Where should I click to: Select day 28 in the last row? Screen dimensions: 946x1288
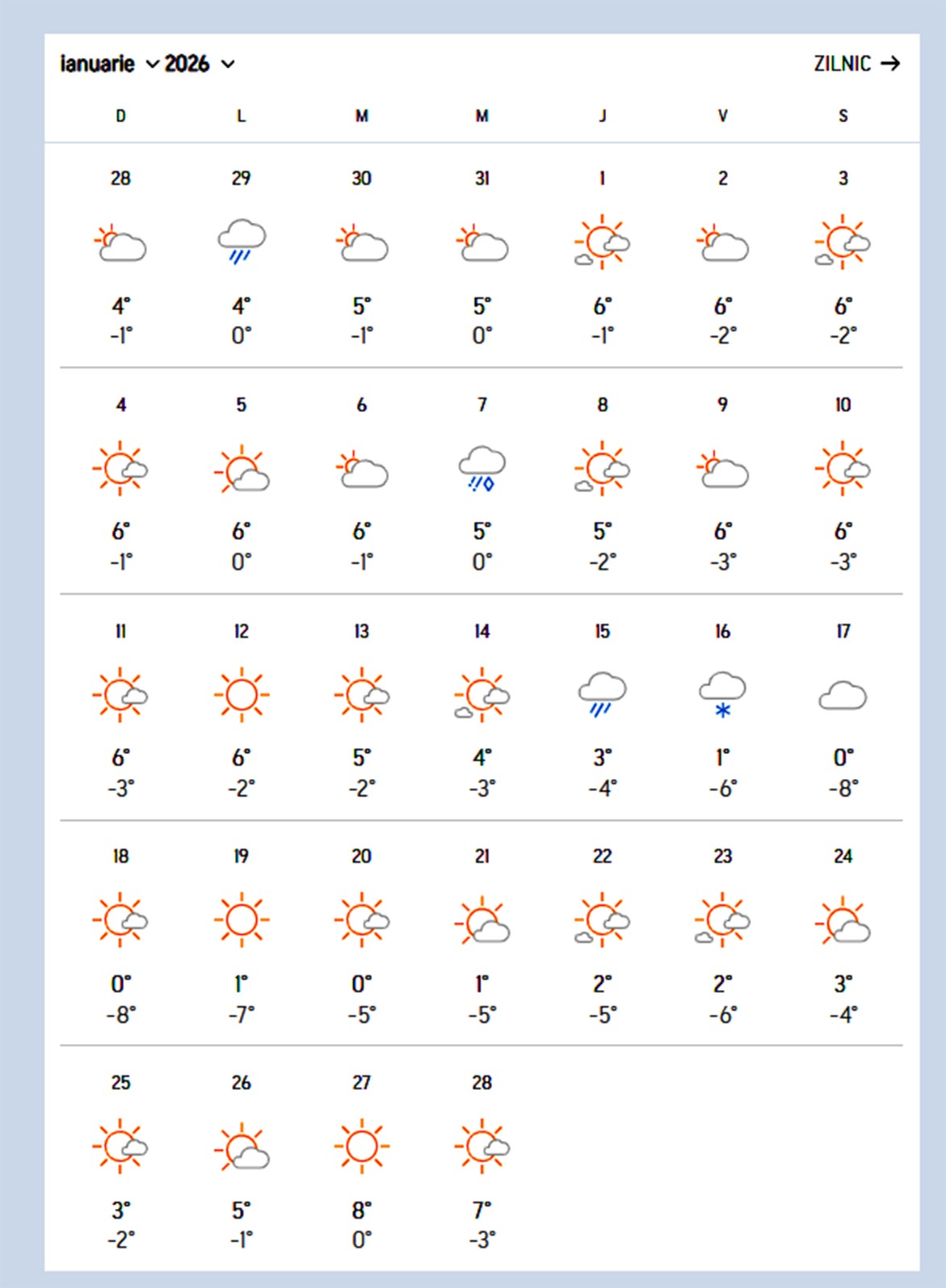click(x=481, y=1083)
